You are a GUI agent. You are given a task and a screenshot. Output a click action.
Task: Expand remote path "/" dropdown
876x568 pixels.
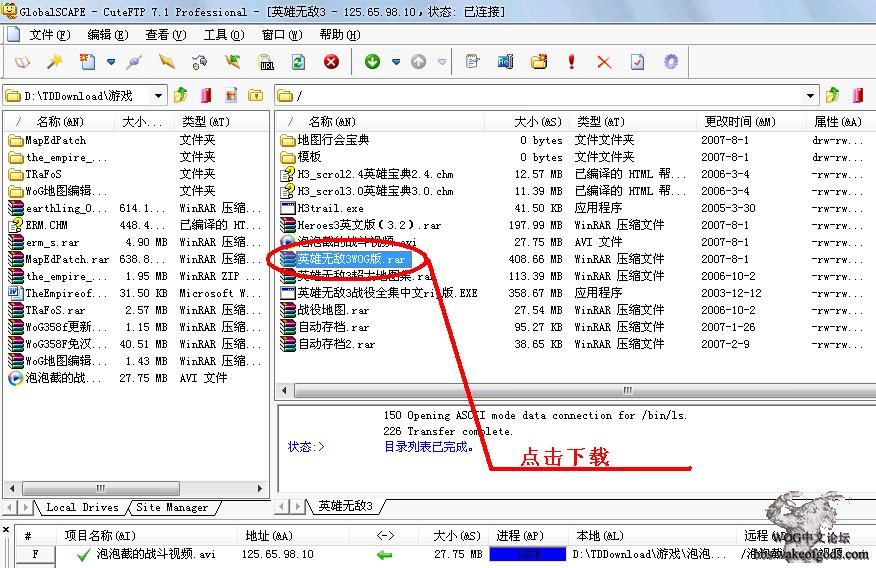pos(810,96)
